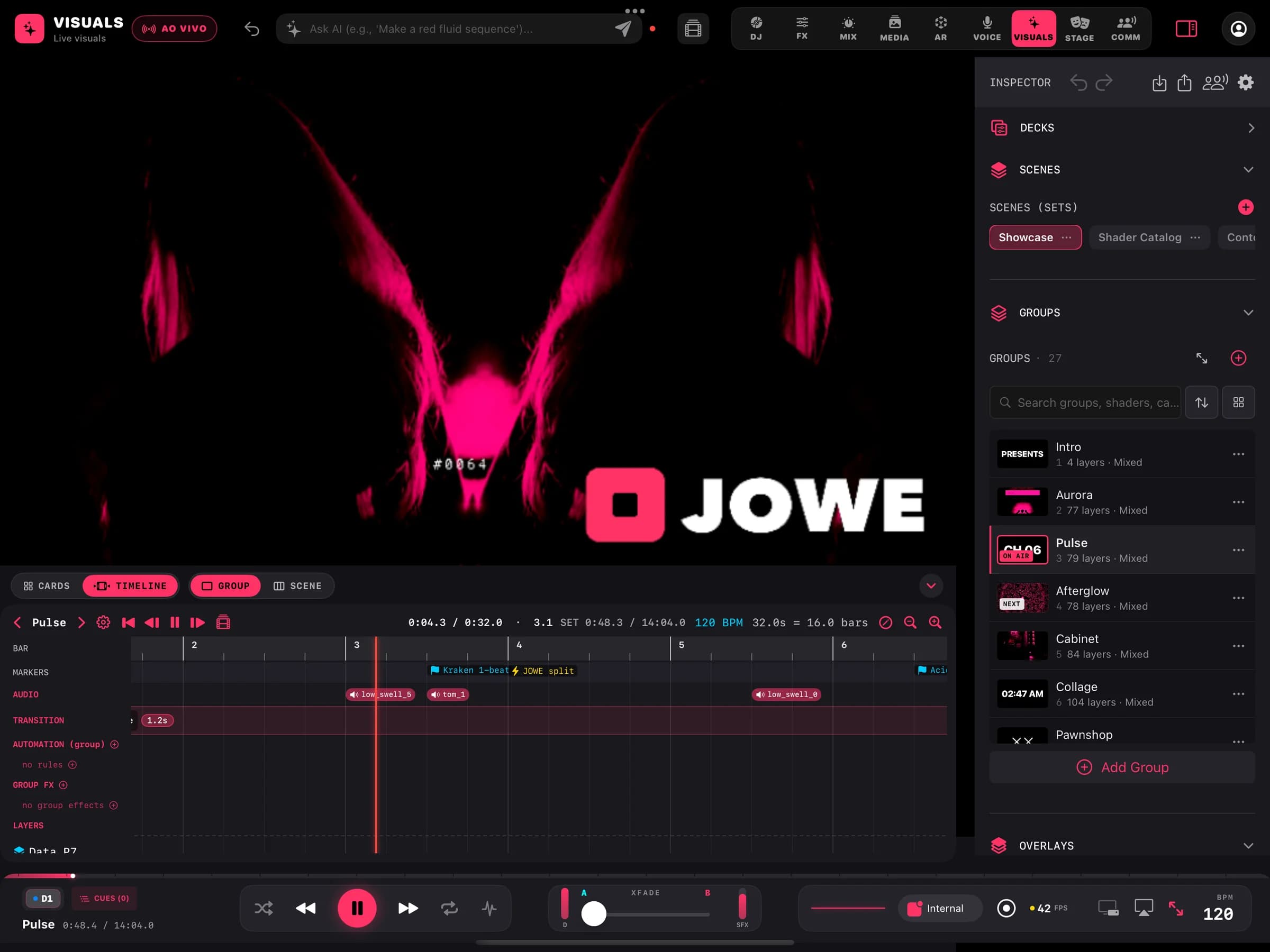The image size is (1270, 952).
Task: Select the Afterglow group thumbnail
Action: 1022,597
